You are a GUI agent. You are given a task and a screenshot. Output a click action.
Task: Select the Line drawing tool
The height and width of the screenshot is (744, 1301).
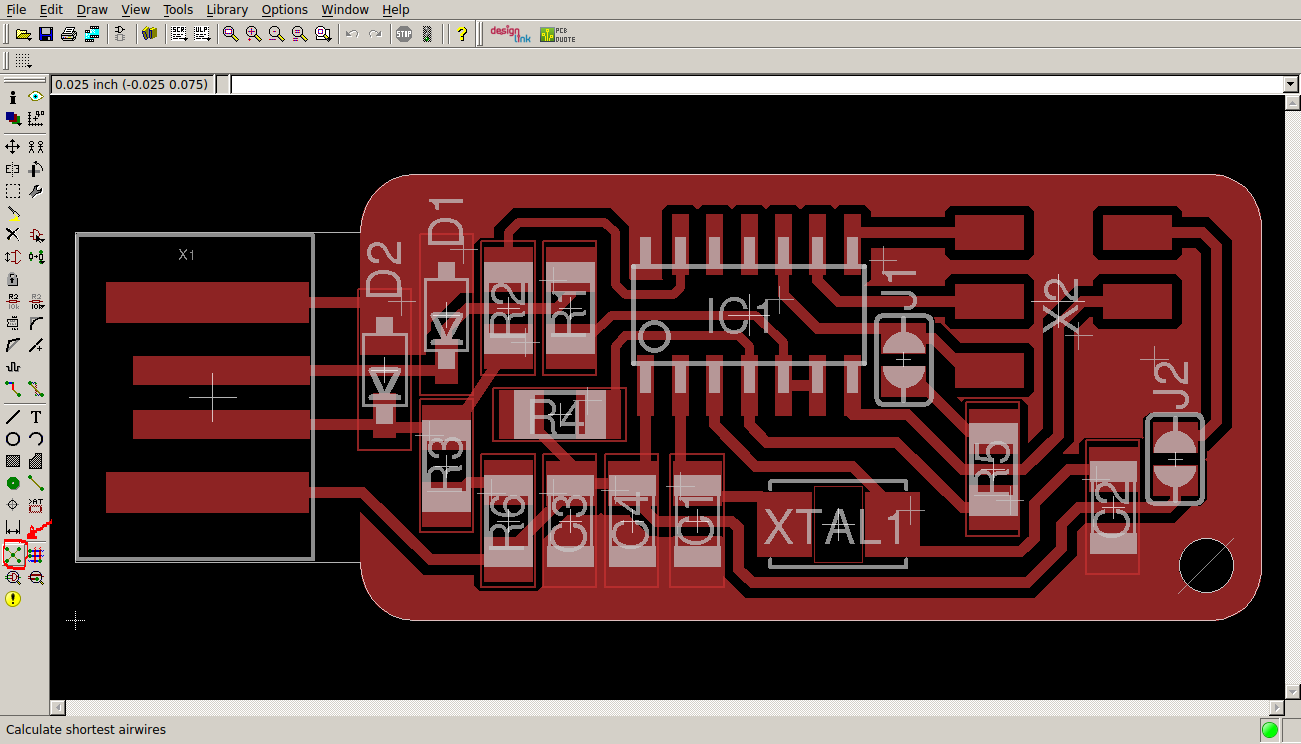[x=13, y=417]
